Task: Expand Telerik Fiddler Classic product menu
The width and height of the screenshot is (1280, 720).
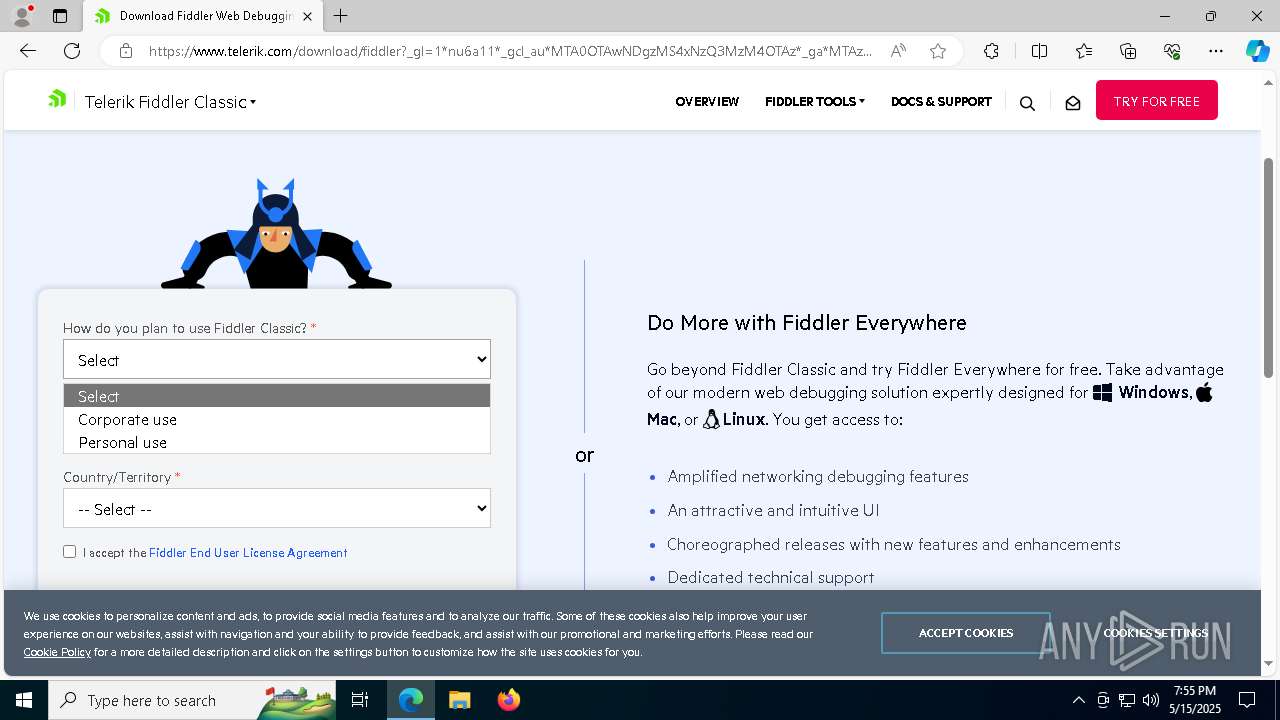Action: [170, 102]
